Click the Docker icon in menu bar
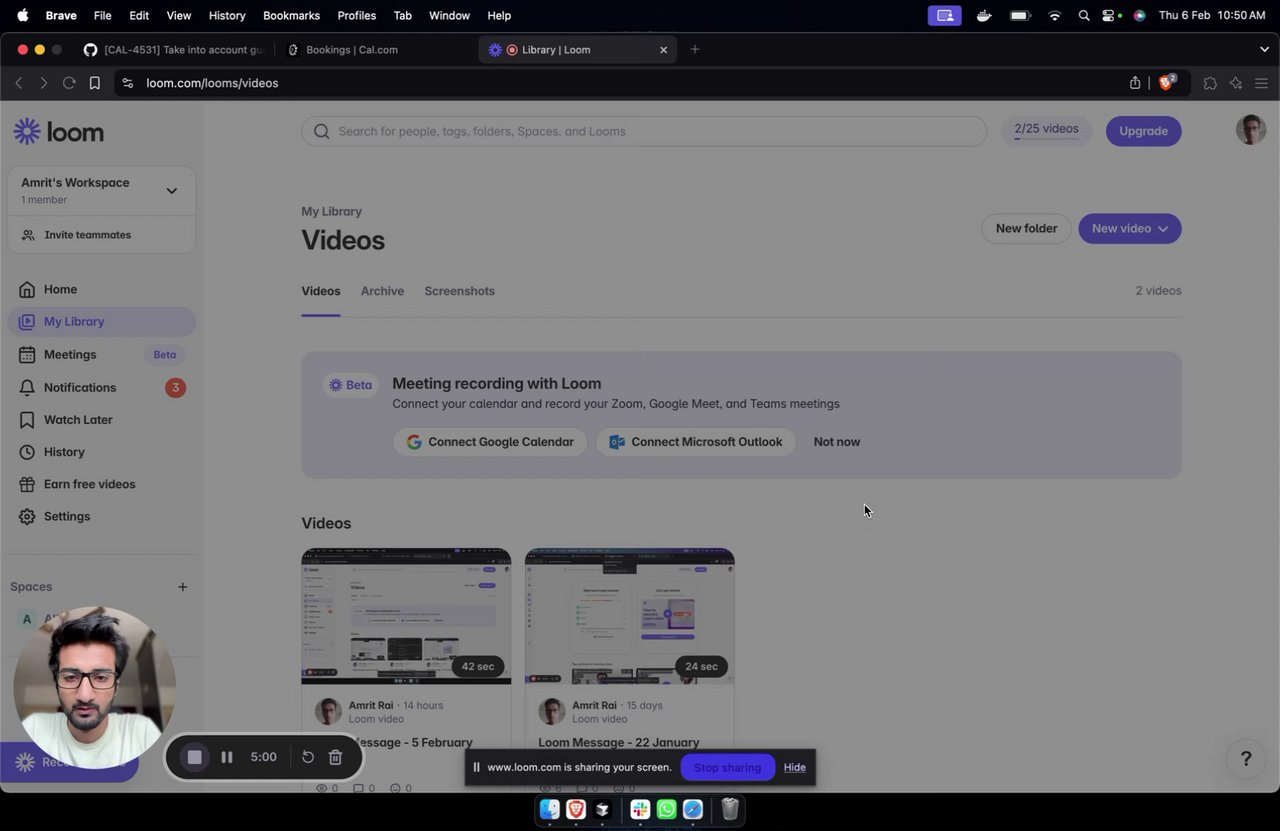Screen dimensions: 1280x831 pyautogui.click(x=984, y=15)
